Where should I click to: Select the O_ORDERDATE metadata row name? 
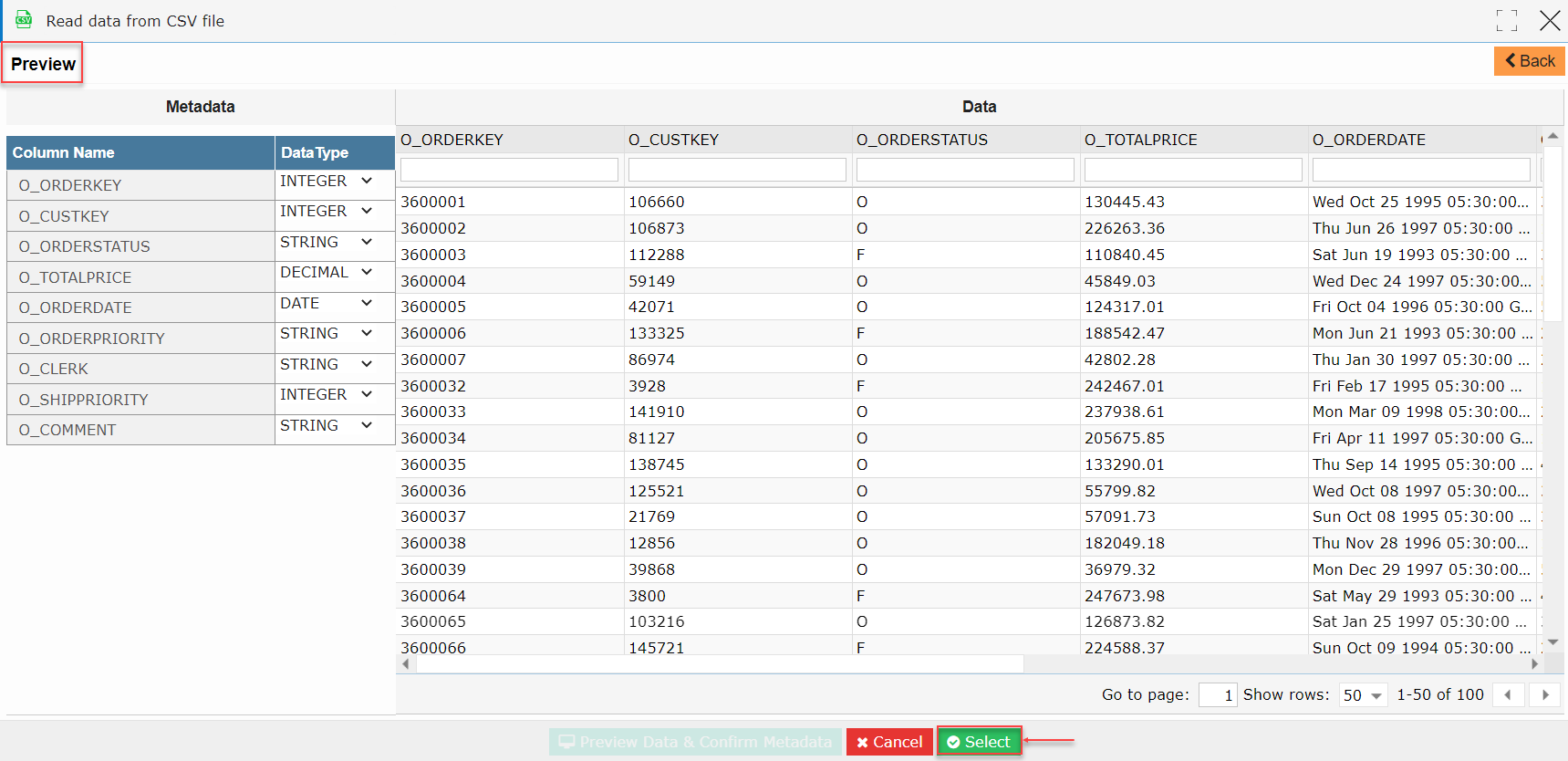pyautogui.click(x=75, y=308)
